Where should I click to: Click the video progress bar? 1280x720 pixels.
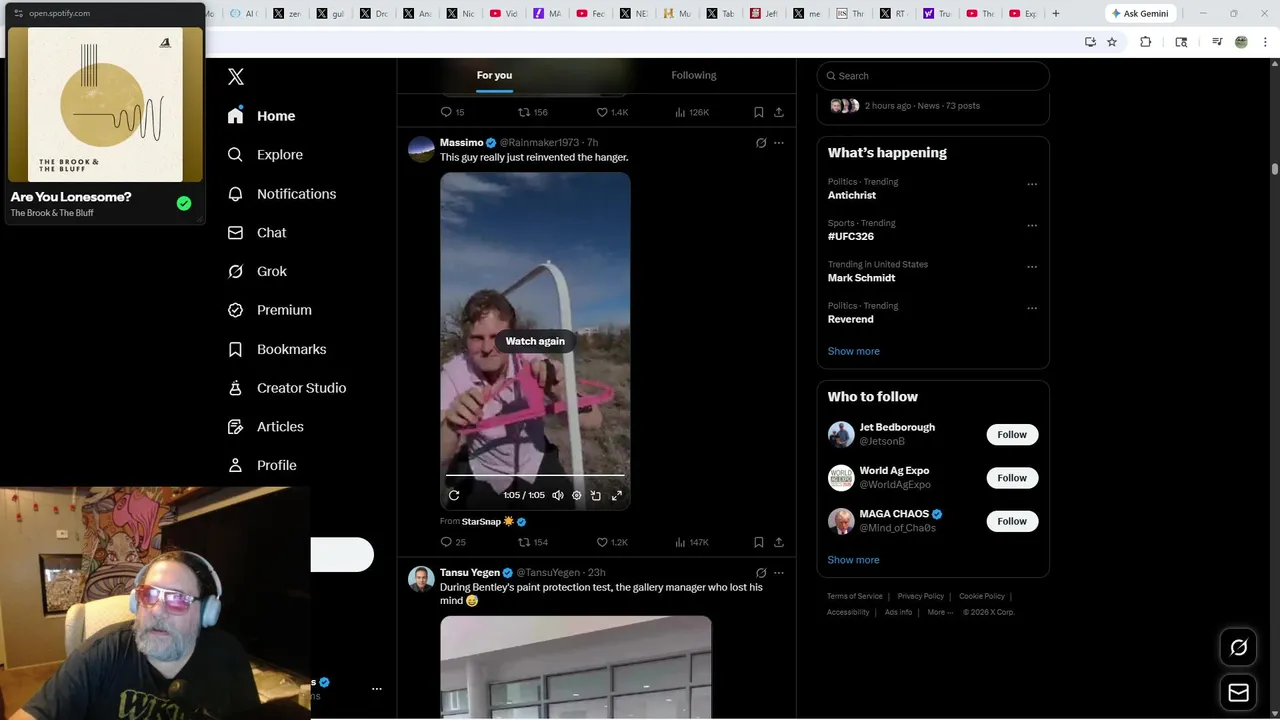(x=535, y=476)
